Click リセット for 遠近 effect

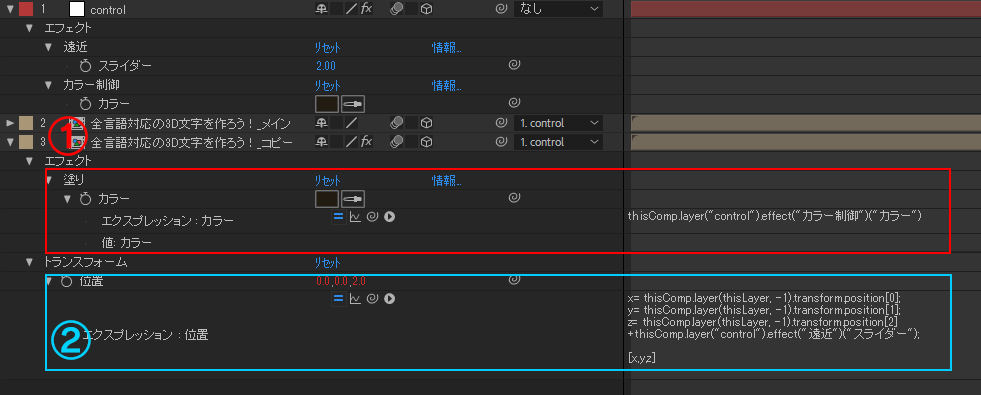[x=328, y=48]
